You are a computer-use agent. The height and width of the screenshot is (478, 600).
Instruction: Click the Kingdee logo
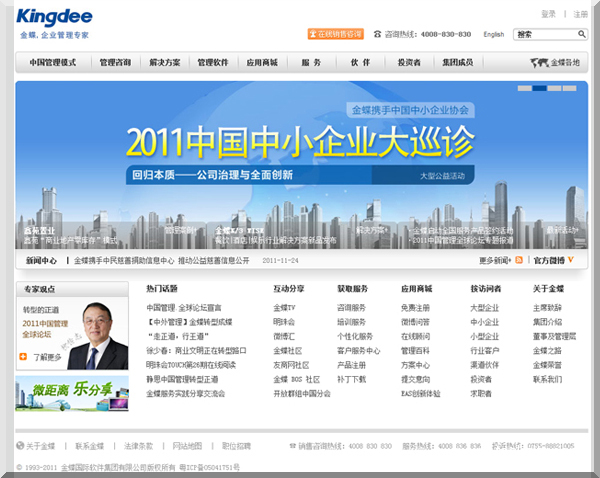point(54,17)
